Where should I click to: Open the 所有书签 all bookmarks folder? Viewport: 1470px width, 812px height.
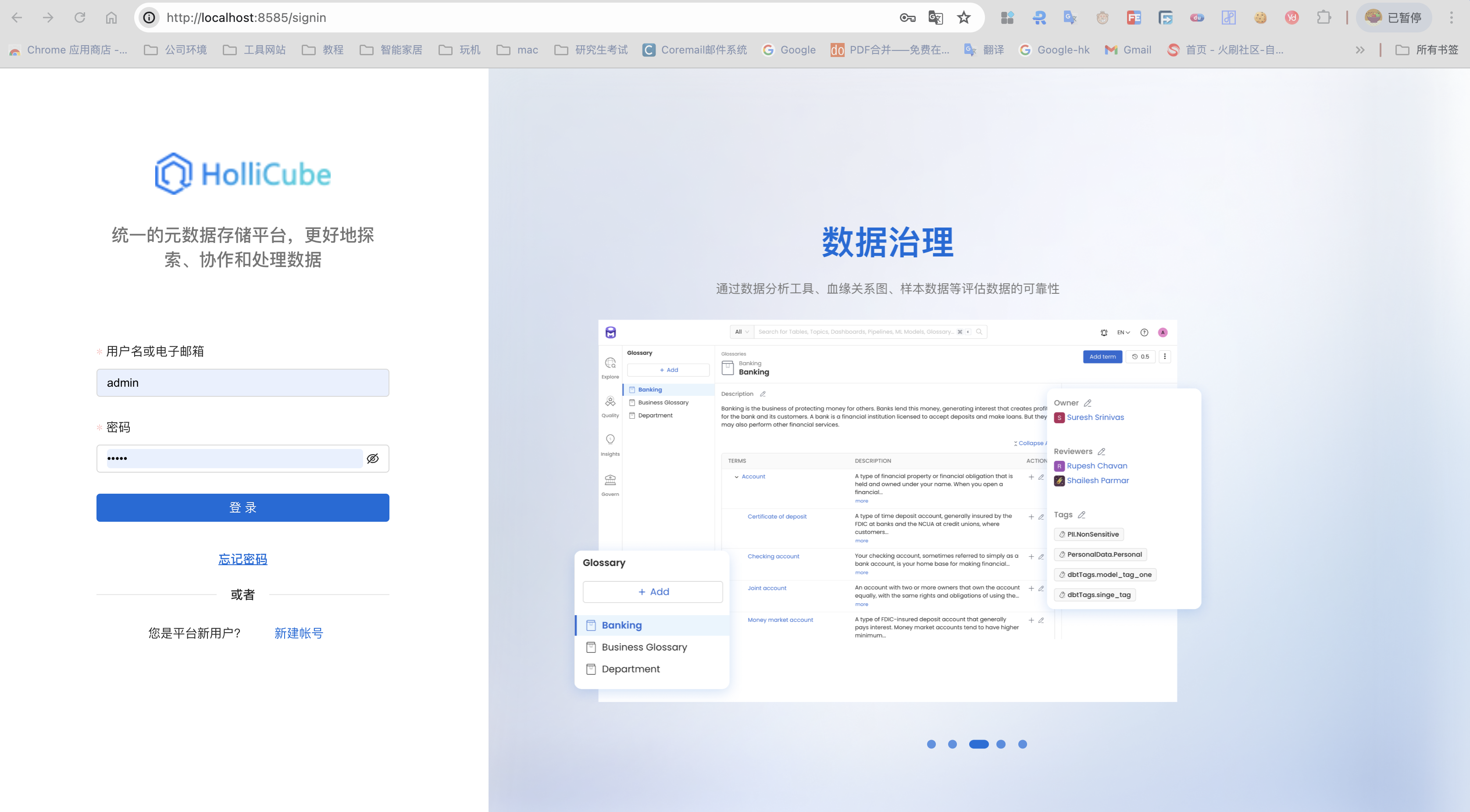(x=1427, y=50)
